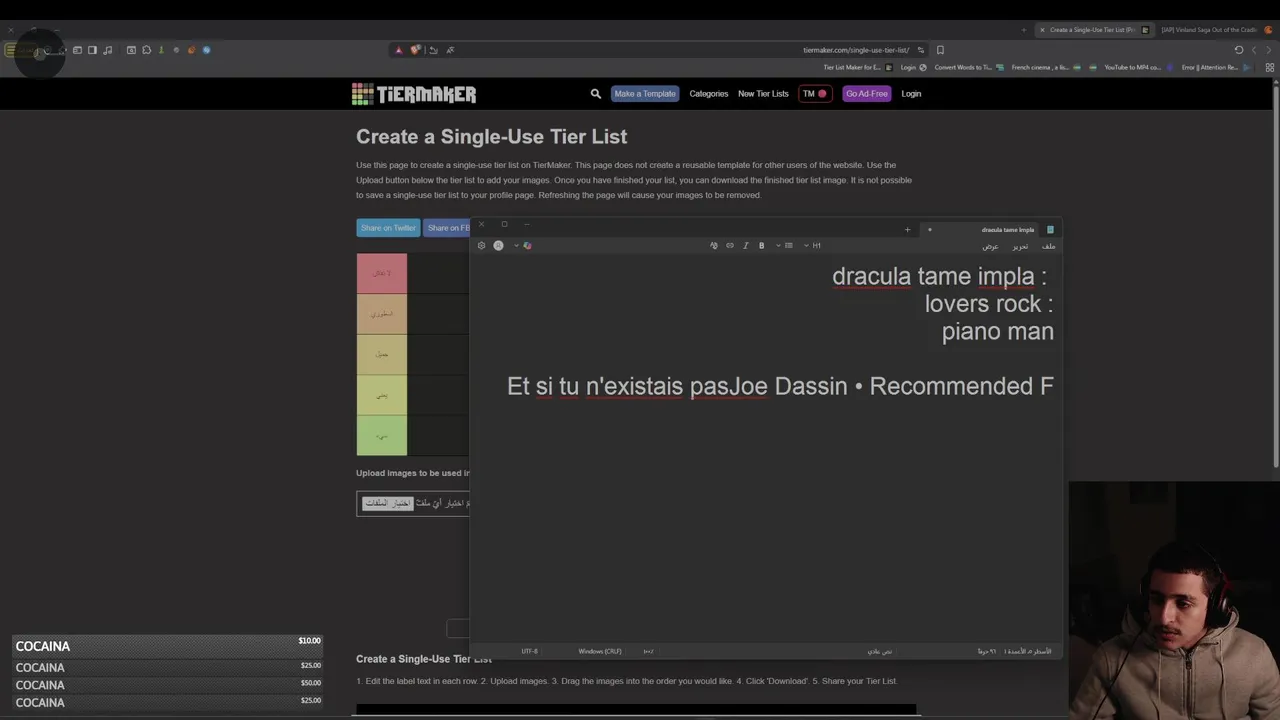Clear formatting in Notepad toolbar

(x=714, y=245)
